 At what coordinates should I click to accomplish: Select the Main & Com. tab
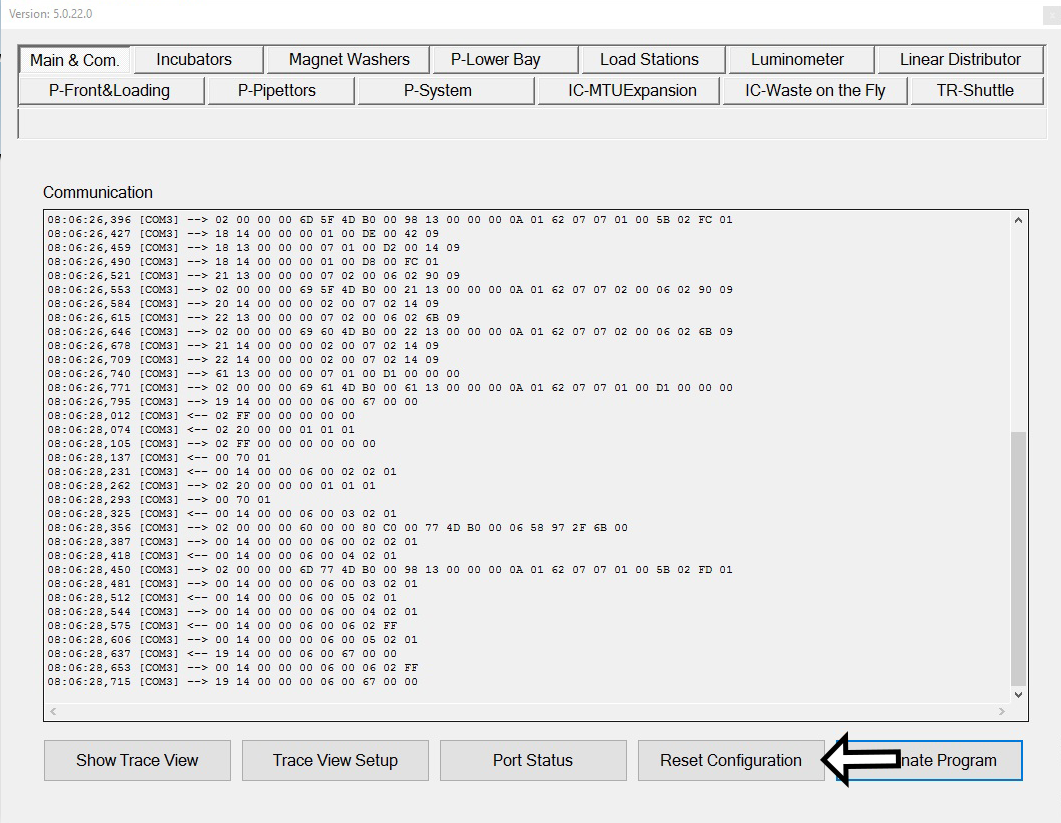click(x=74, y=60)
